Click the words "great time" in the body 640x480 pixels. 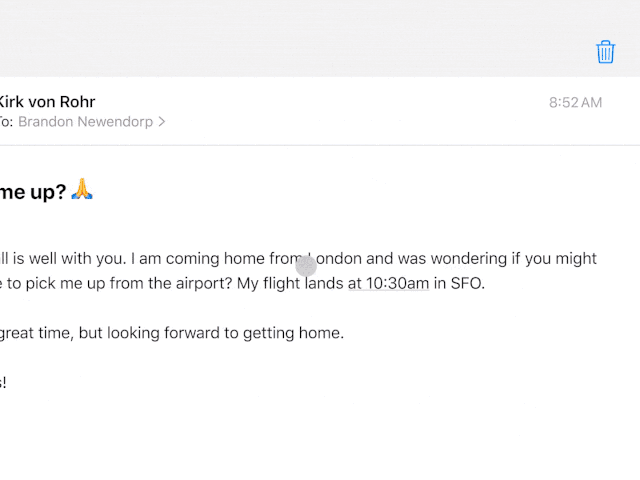(35, 333)
